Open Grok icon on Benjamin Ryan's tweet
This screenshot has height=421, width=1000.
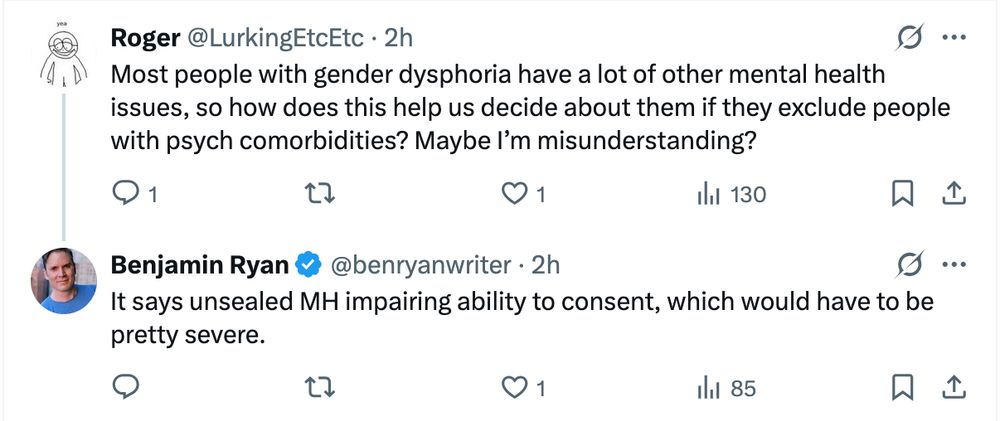910,265
